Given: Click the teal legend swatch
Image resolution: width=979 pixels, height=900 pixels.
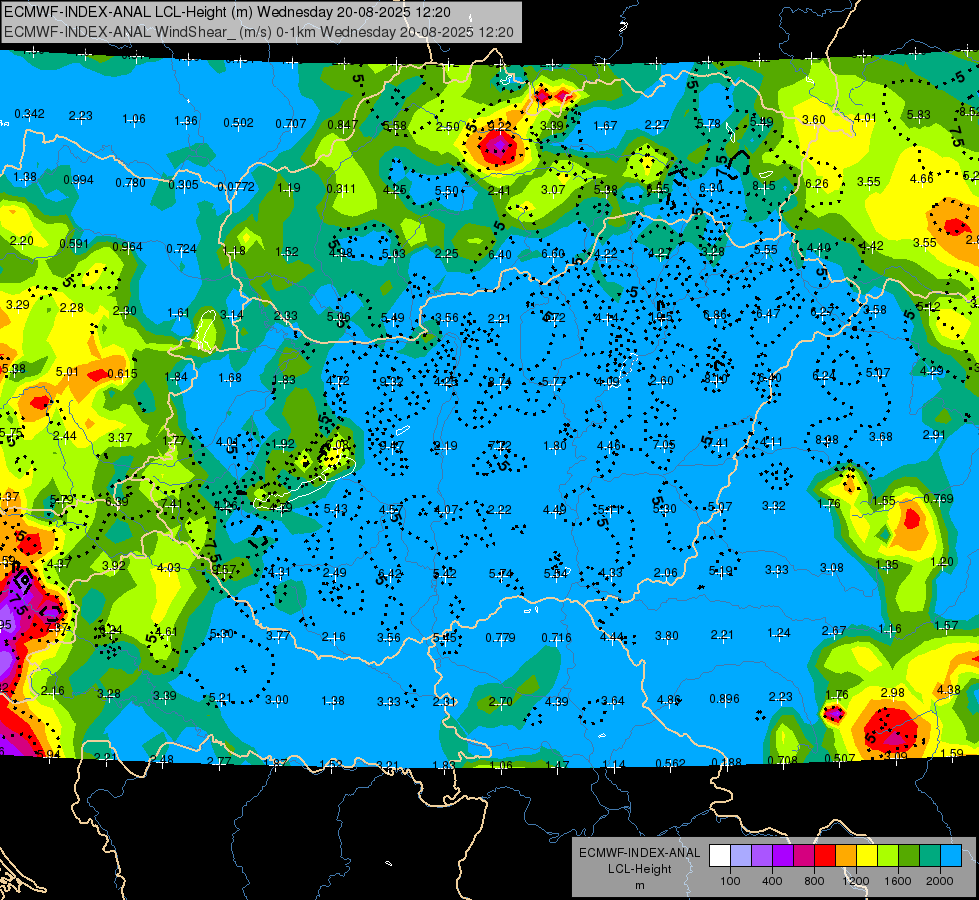Looking at the screenshot, I should click(x=929, y=856).
